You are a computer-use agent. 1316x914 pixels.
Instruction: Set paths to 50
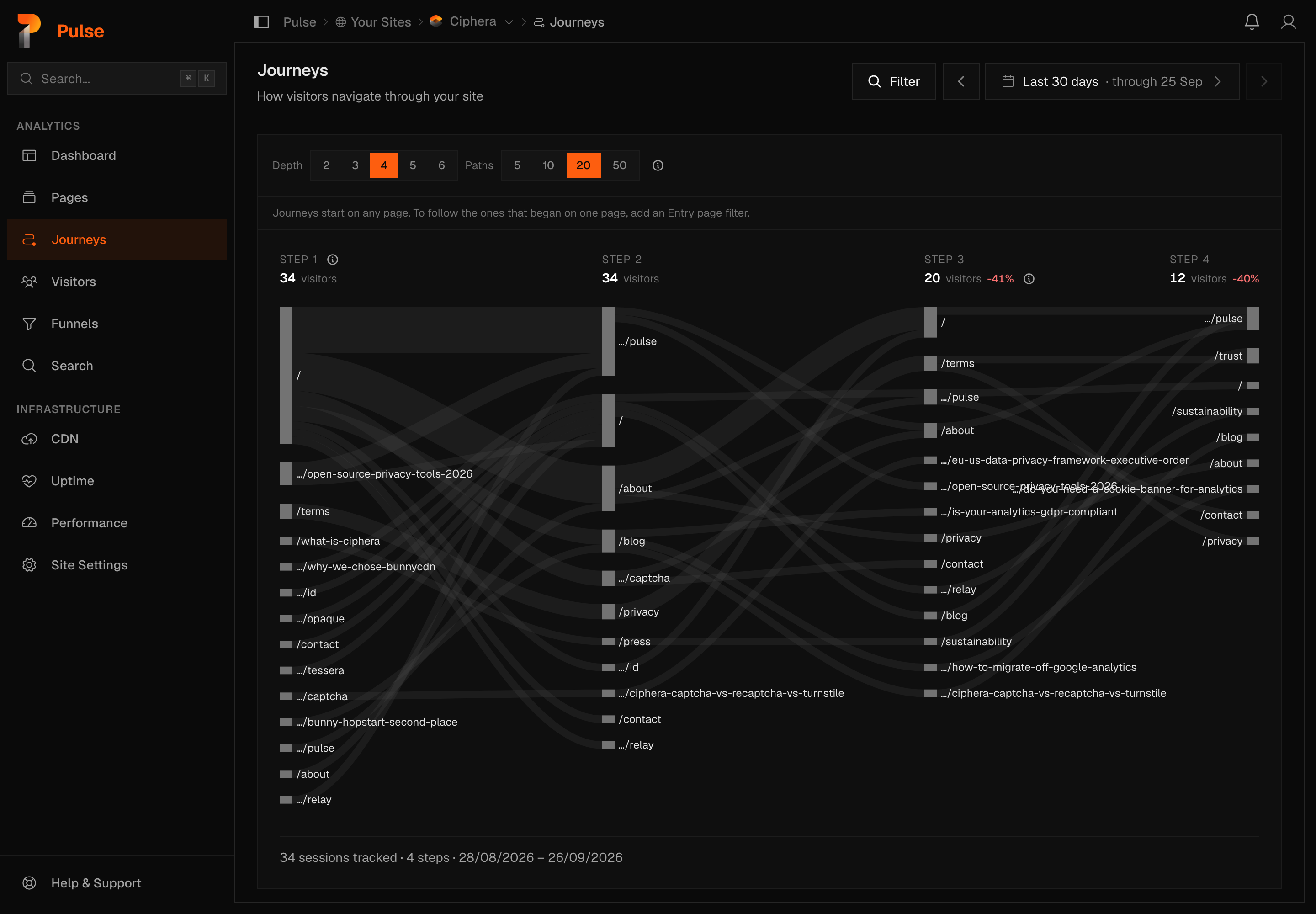619,165
